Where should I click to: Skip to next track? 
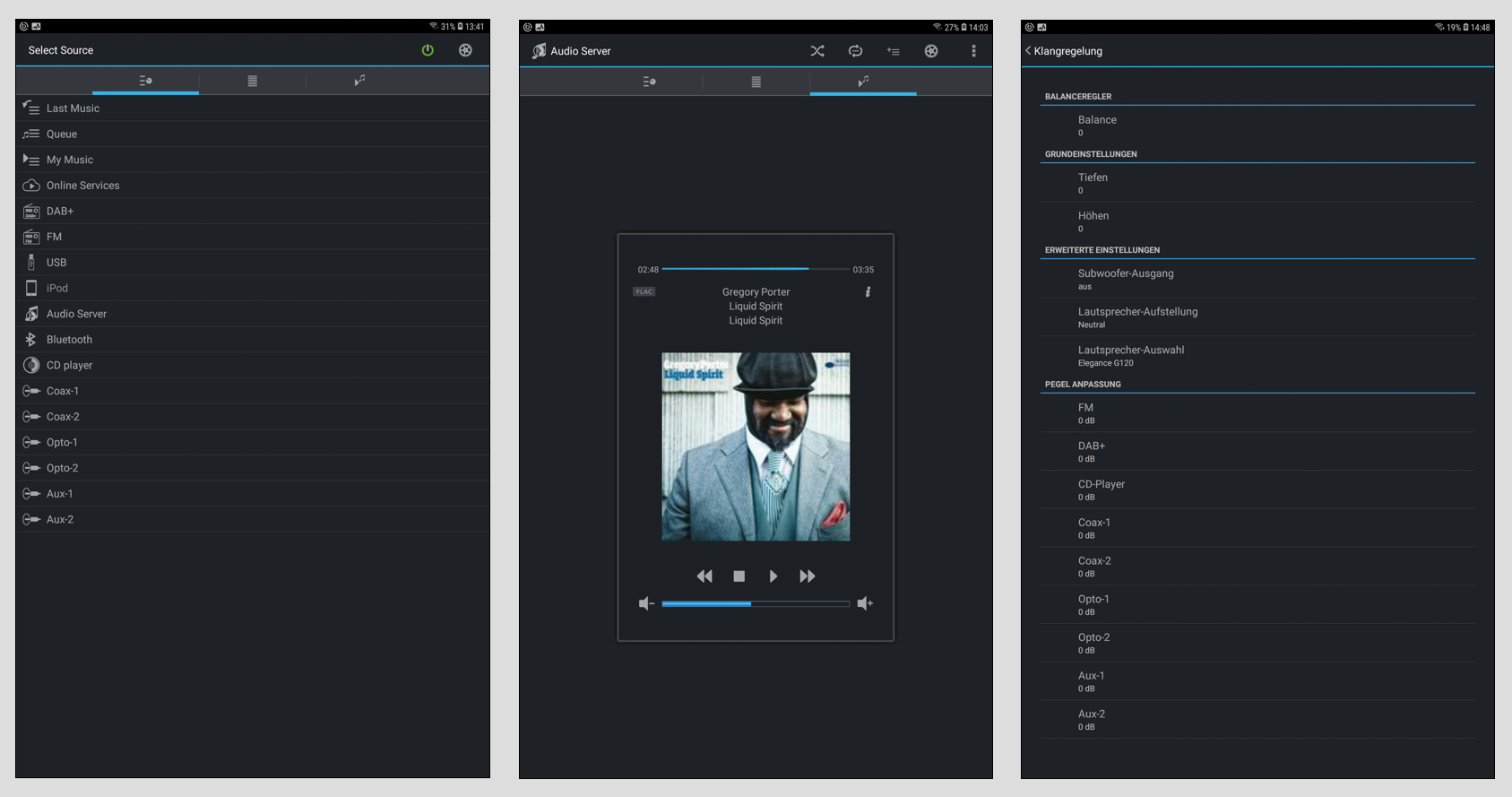pos(808,576)
